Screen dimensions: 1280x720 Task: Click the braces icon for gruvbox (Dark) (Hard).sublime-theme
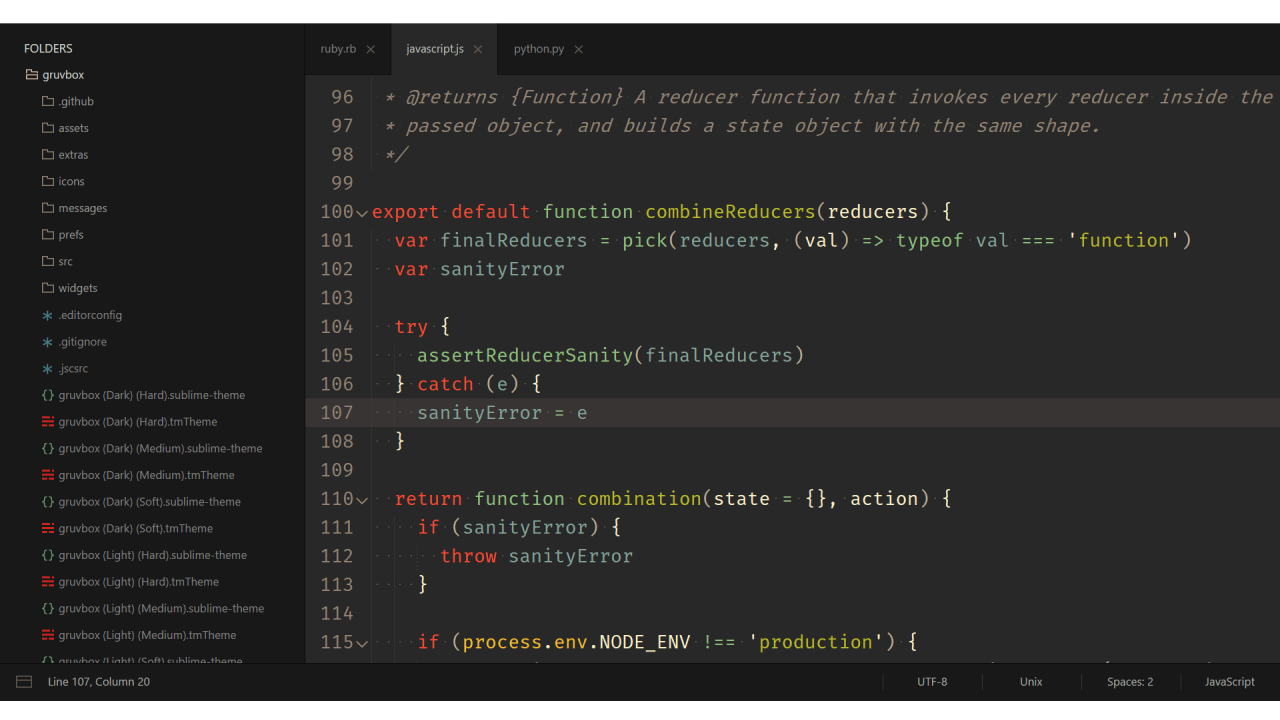[47, 395]
